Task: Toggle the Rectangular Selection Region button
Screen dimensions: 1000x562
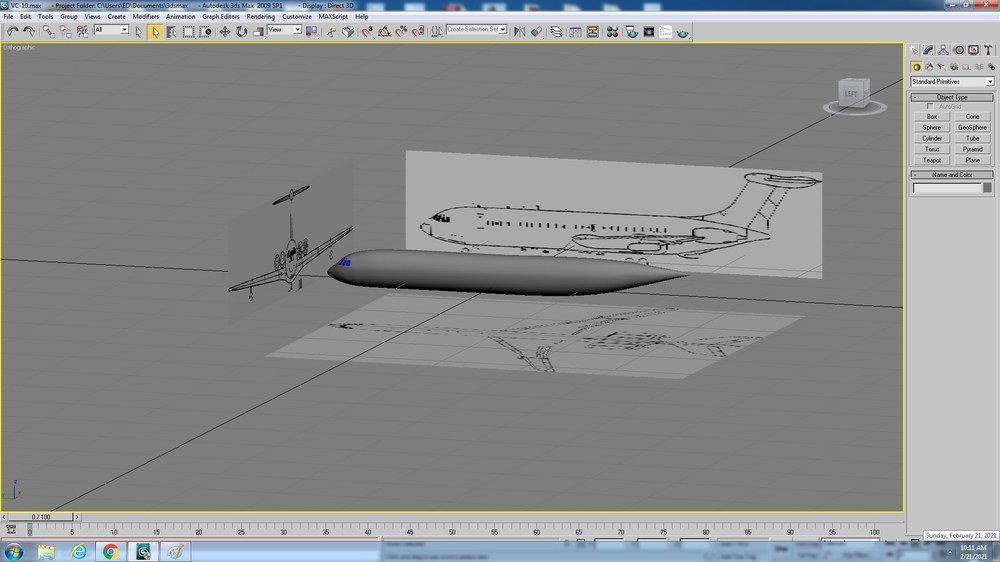Action: pyautogui.click(x=188, y=32)
